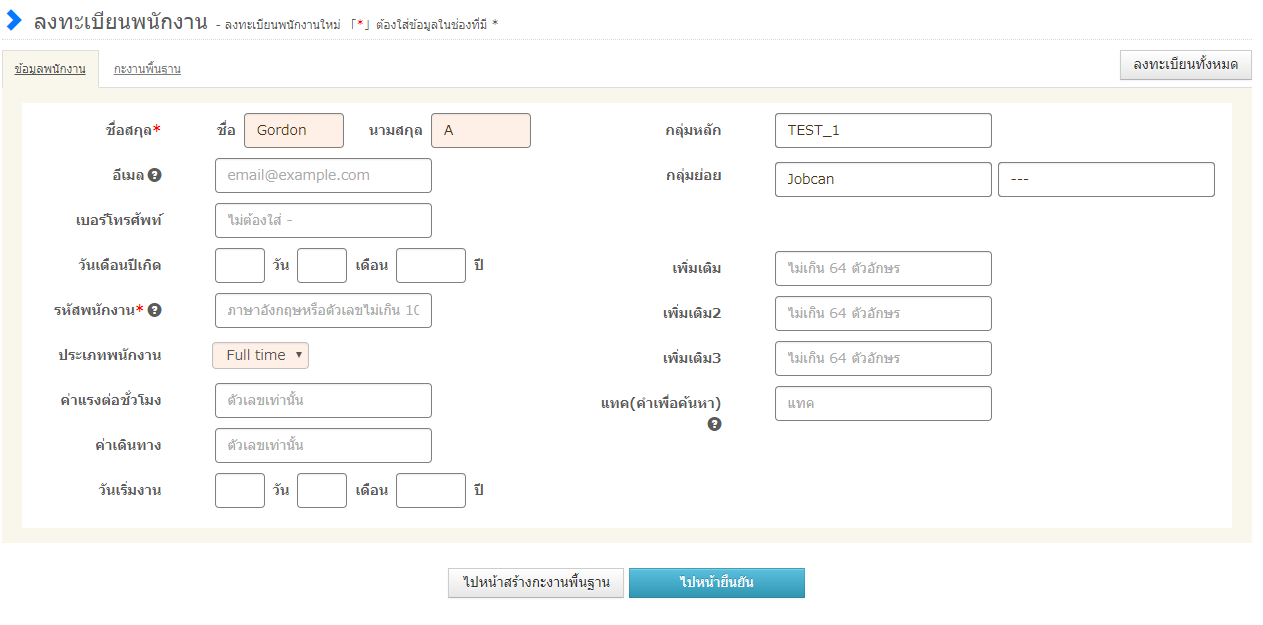Open the ประเภทพนักงาน Full time dropdown
Viewport: 1263px width, 625px height.
(x=260, y=355)
